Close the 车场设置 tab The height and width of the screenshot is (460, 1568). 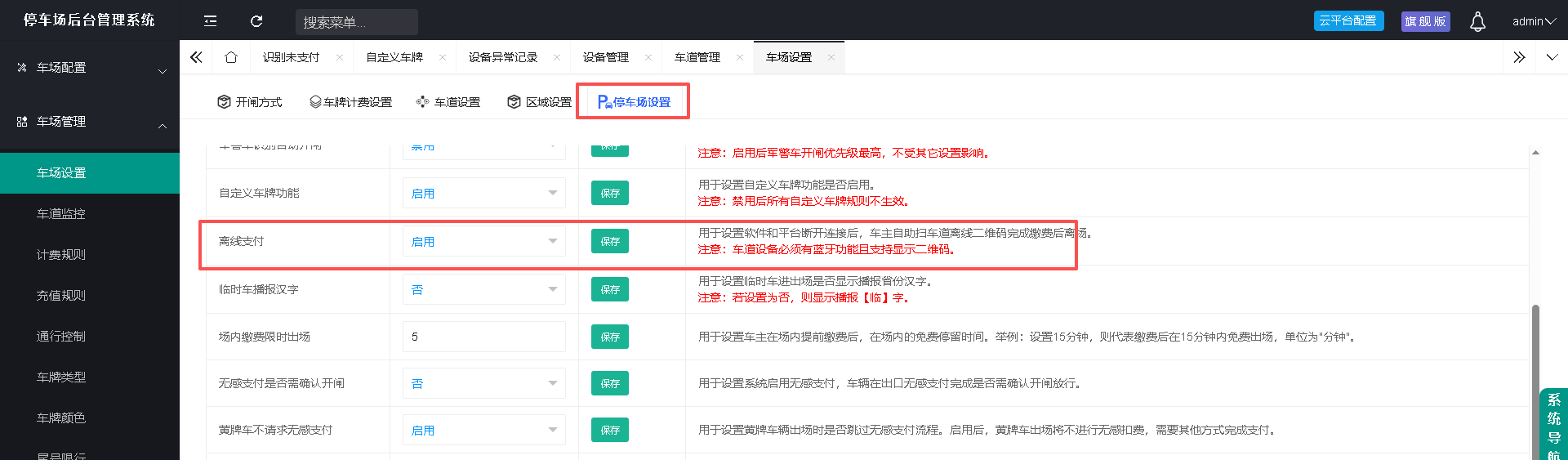[x=831, y=57]
